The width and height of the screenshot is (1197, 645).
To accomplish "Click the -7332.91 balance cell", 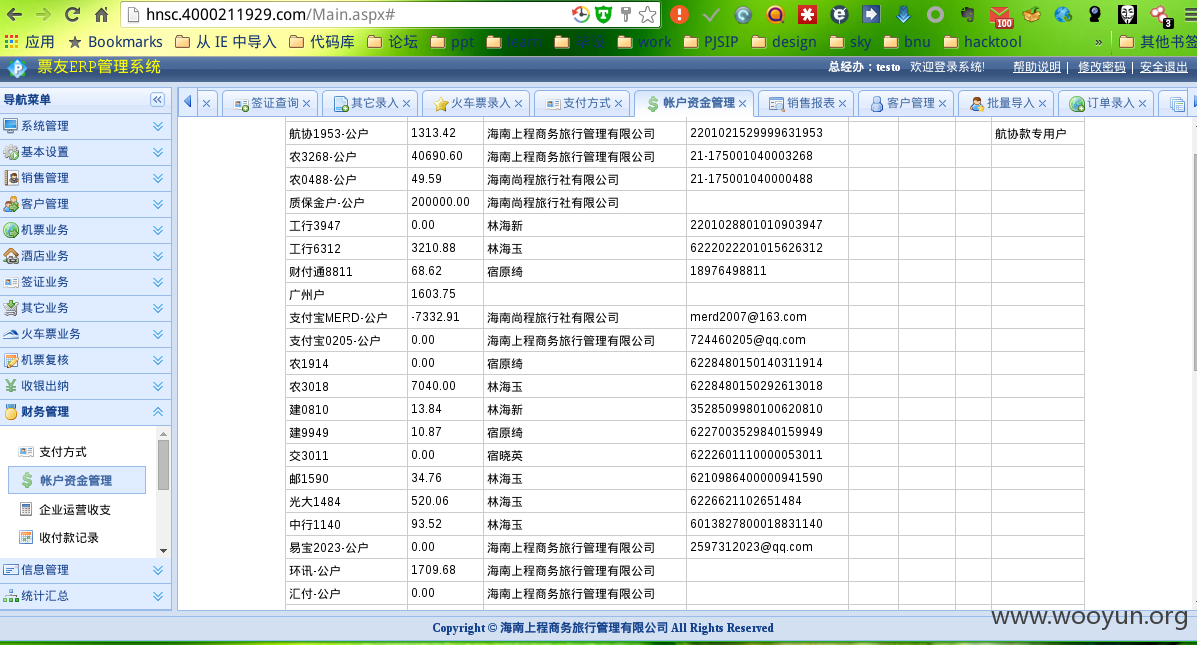I will coord(446,317).
